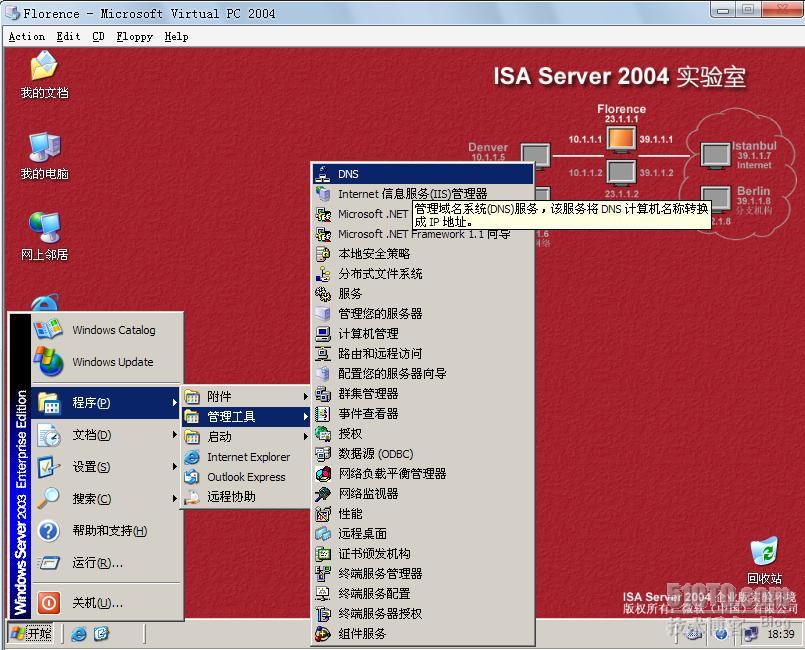Open the Action menu in Virtual PC

[x=27, y=36]
